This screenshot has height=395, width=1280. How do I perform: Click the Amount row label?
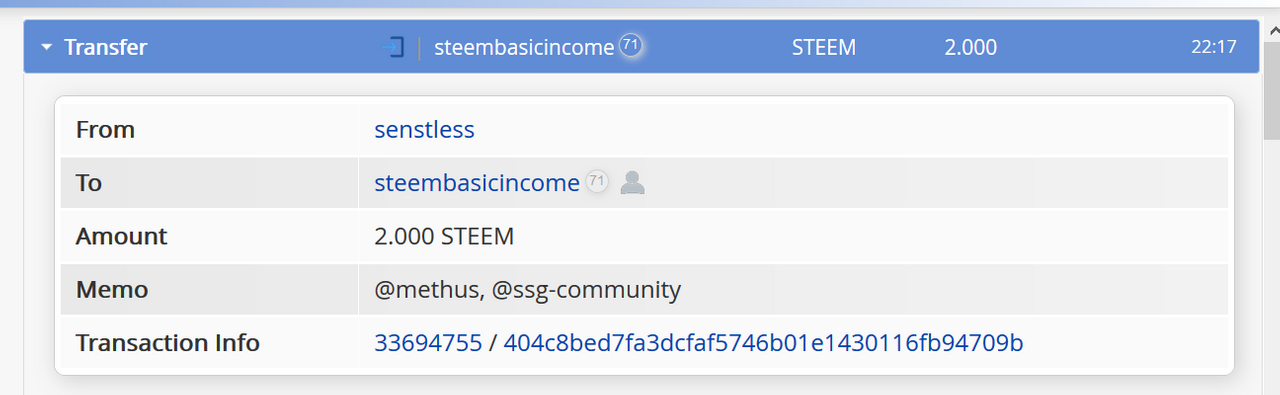coord(122,237)
